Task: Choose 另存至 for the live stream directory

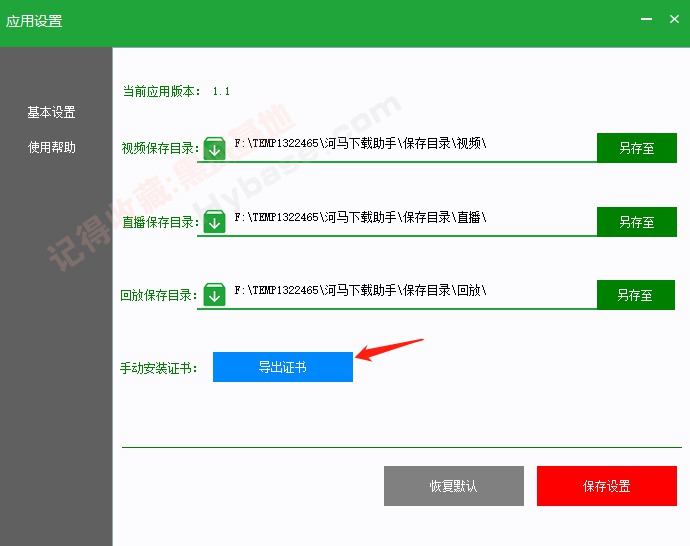Action: coord(637,222)
